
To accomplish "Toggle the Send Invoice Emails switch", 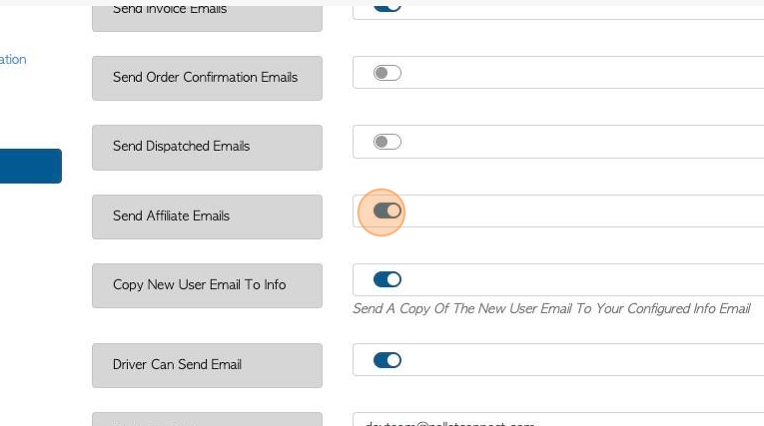I will tap(387, 7).
